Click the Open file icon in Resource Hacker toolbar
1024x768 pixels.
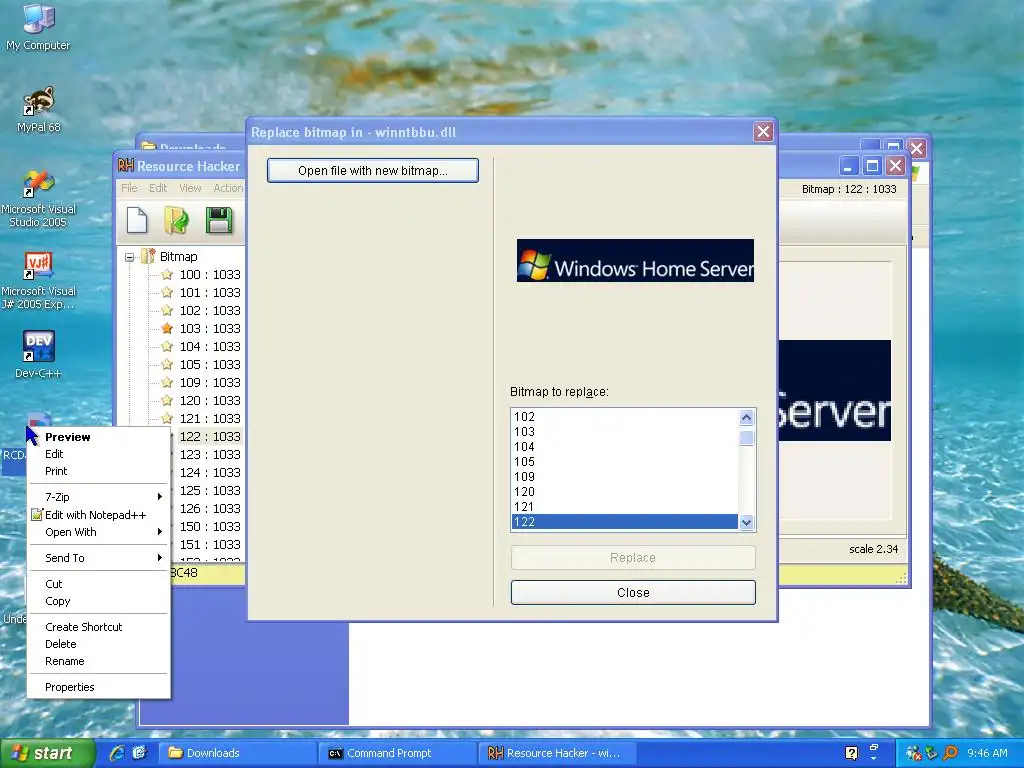click(176, 220)
